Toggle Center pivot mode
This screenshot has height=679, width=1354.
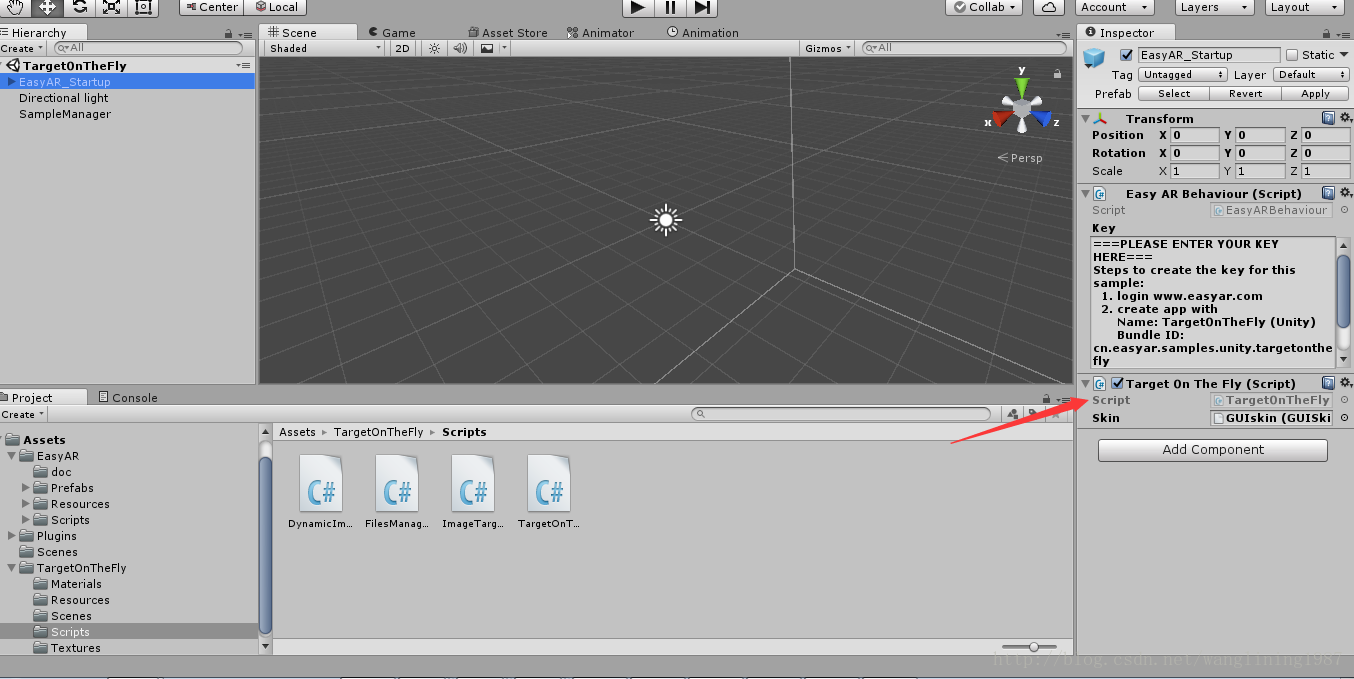[211, 7]
